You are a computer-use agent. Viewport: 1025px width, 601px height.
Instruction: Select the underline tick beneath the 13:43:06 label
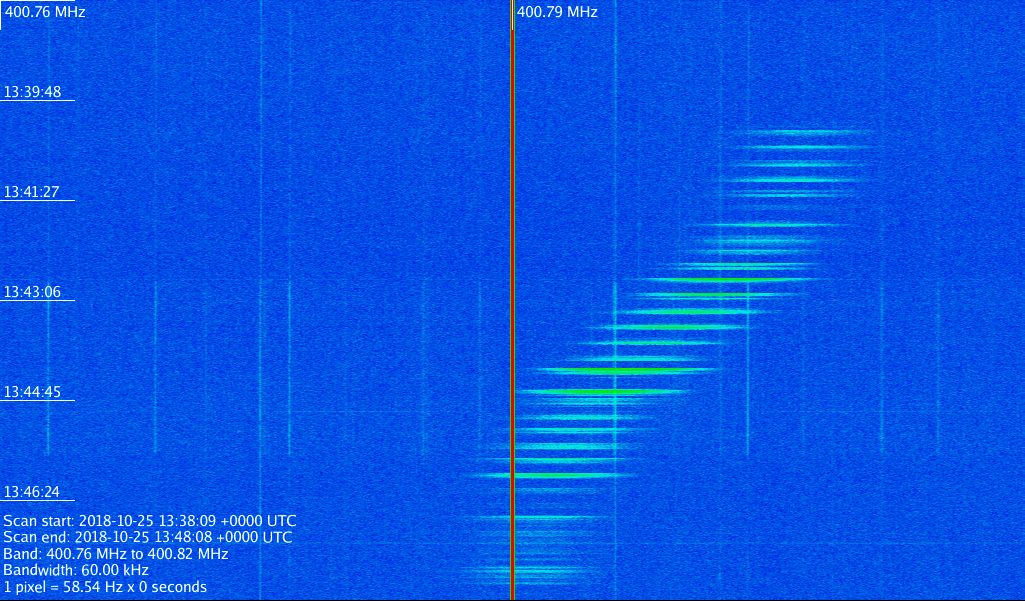point(38,301)
